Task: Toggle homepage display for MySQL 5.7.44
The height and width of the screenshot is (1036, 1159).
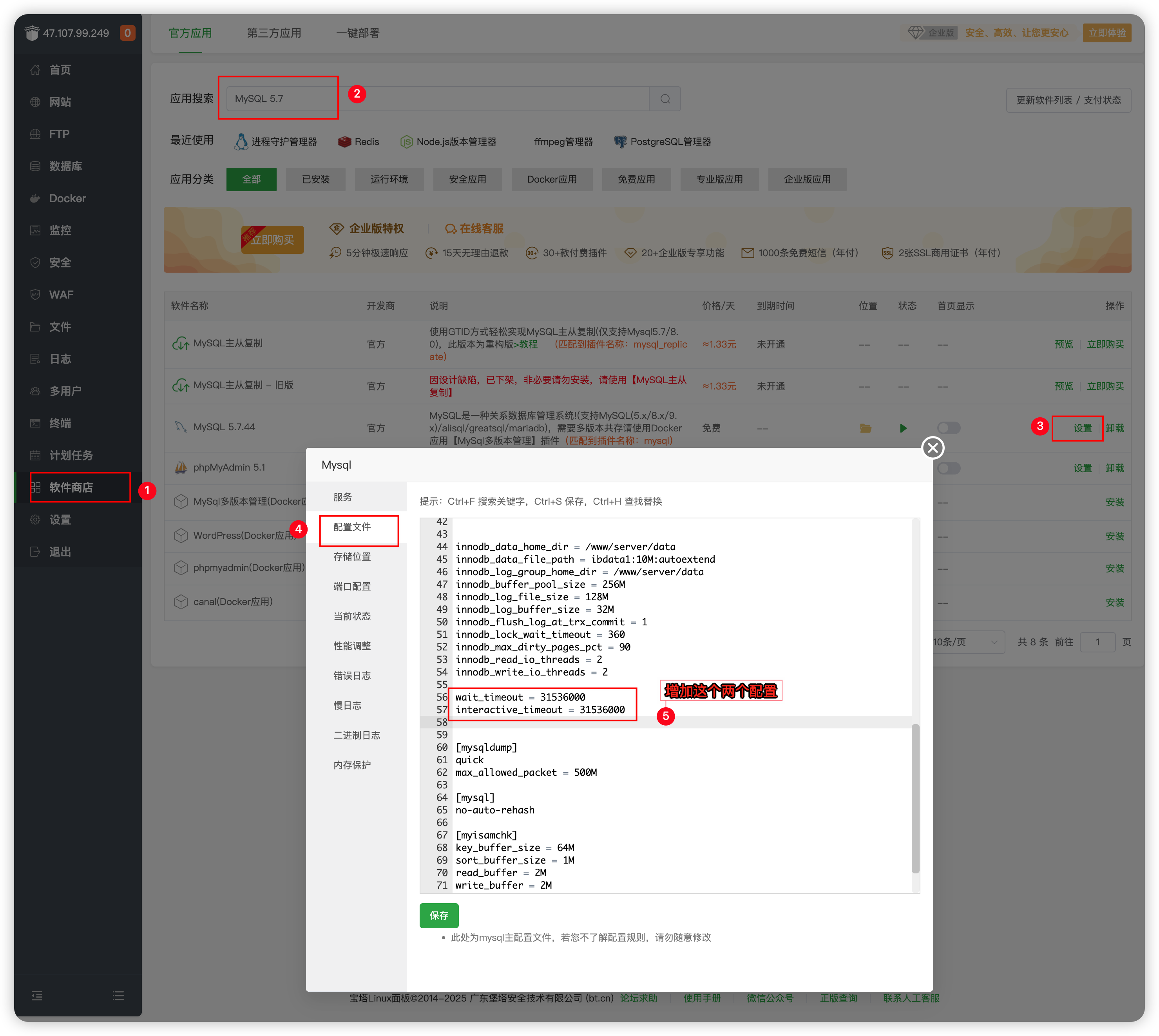Action: pos(948,427)
